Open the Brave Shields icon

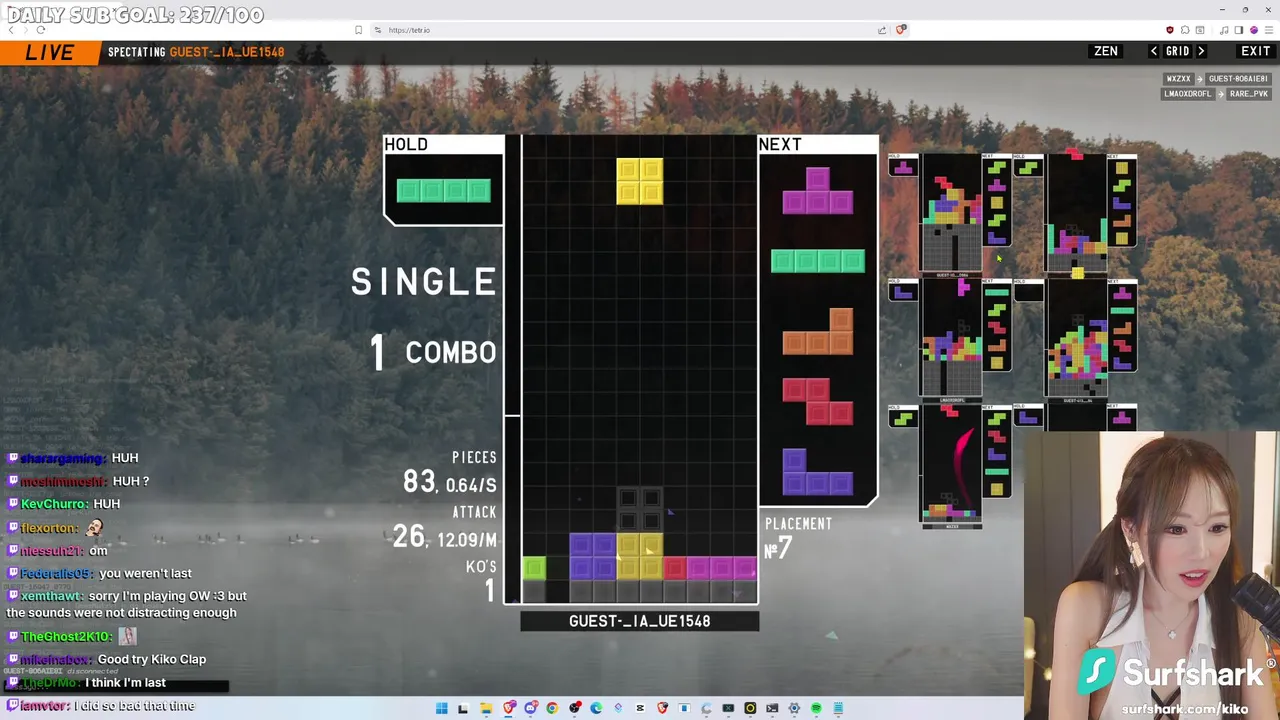[901, 30]
